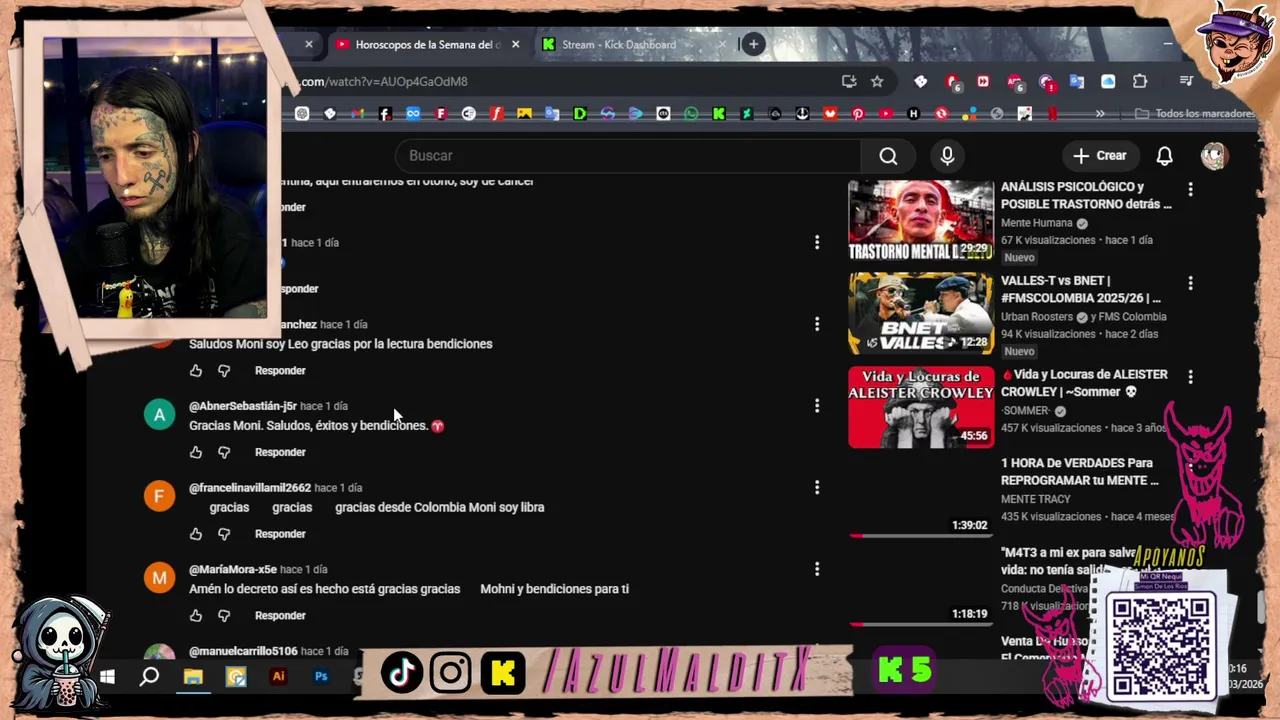Start voice search with the microphone icon
Image resolution: width=1280 pixels, height=720 pixels.
click(947, 156)
